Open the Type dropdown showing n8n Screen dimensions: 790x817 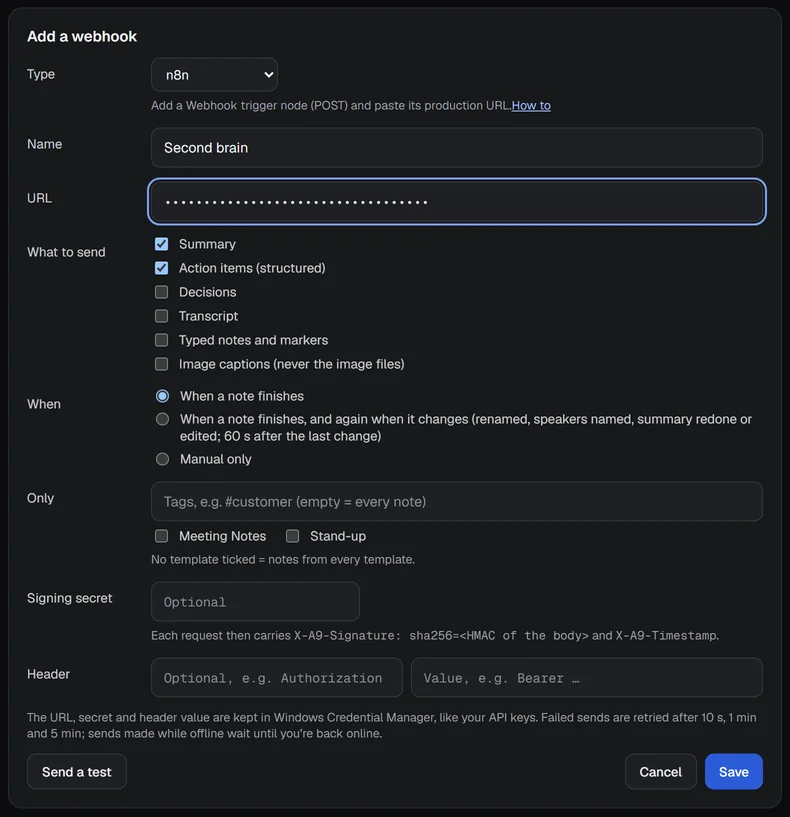[214, 75]
